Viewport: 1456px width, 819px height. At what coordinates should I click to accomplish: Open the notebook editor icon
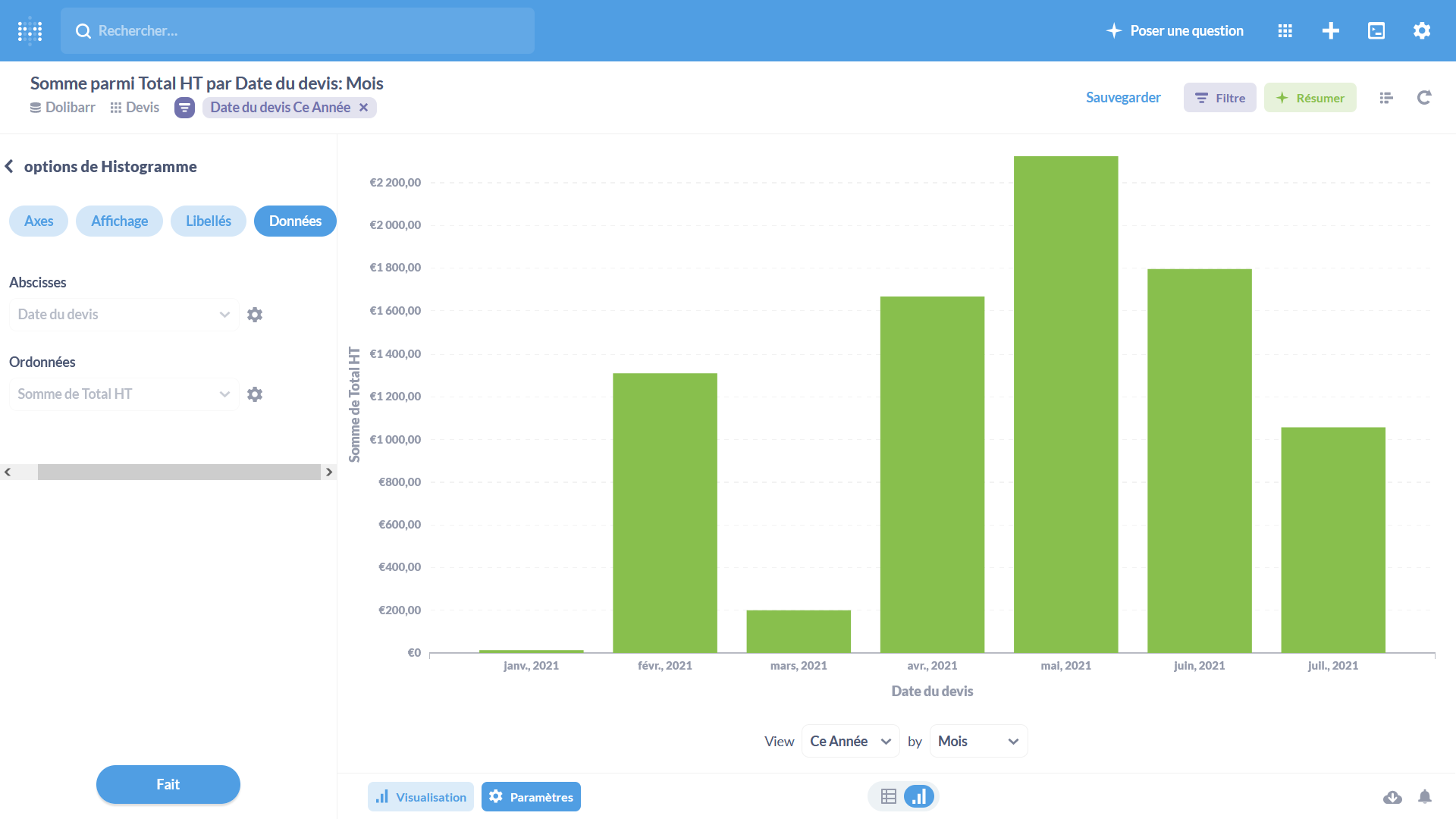tap(1385, 98)
